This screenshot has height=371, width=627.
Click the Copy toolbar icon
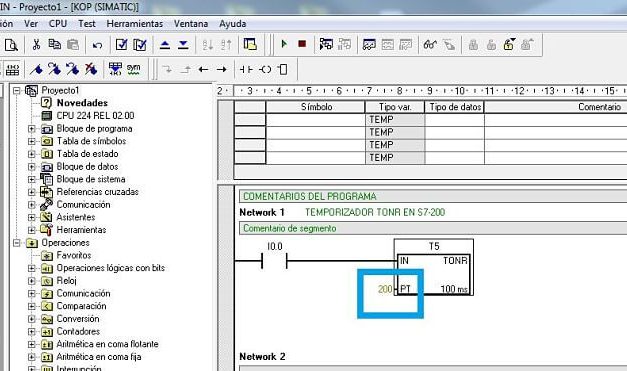pos(54,44)
